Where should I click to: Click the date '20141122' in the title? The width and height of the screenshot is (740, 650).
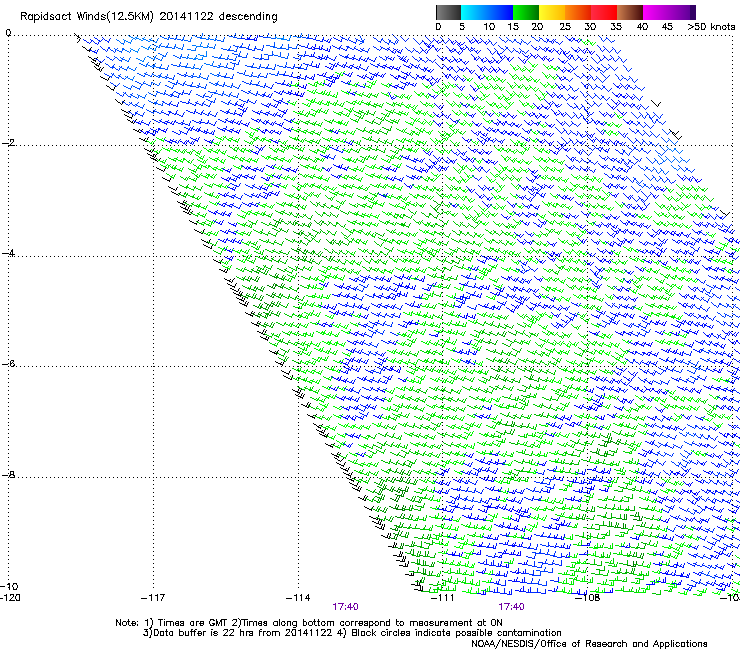(186, 16)
